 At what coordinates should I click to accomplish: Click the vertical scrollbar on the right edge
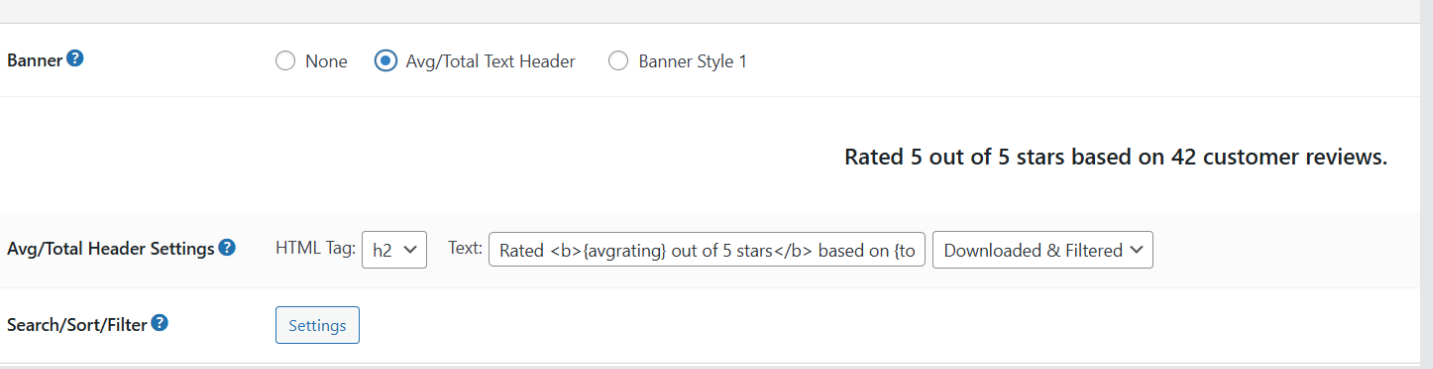click(1426, 184)
